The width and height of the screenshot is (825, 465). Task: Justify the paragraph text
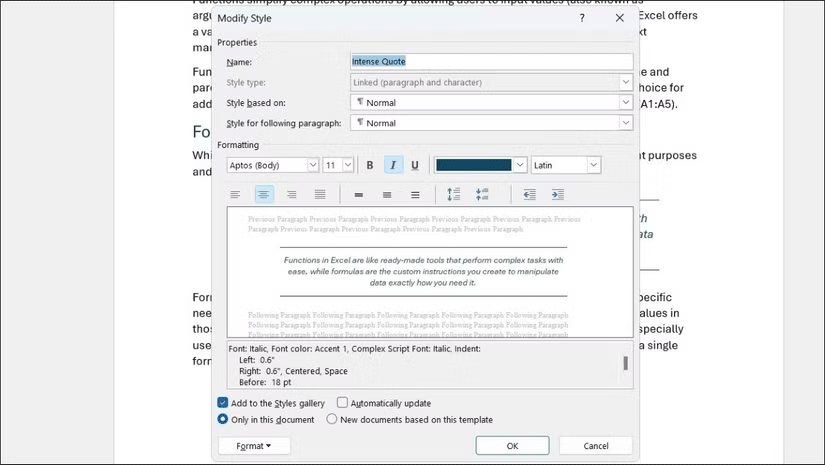point(320,195)
